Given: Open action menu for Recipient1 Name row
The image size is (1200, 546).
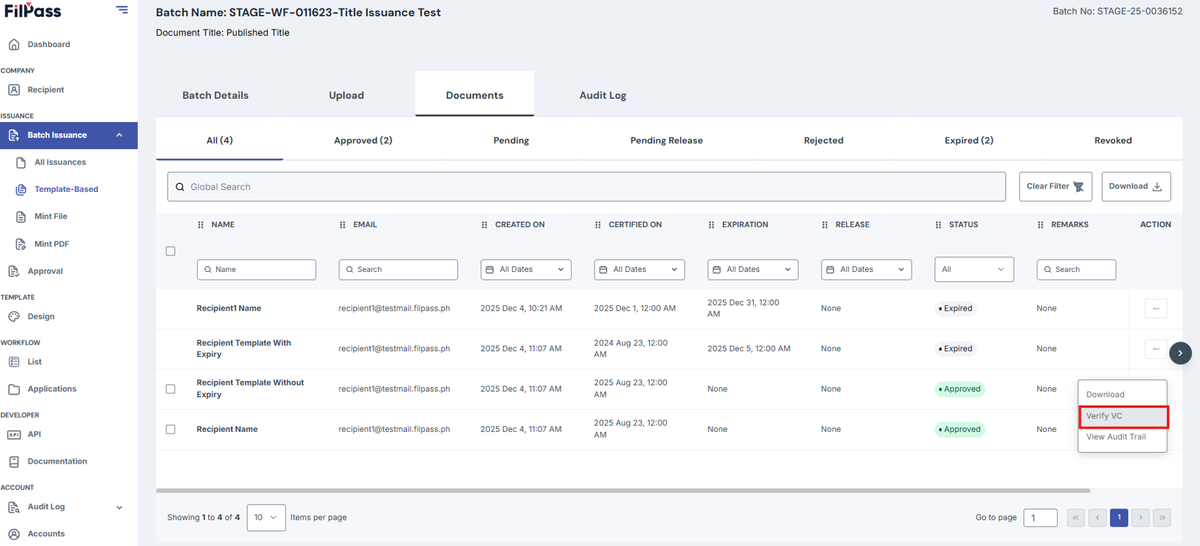Looking at the screenshot, I should (x=1155, y=309).
